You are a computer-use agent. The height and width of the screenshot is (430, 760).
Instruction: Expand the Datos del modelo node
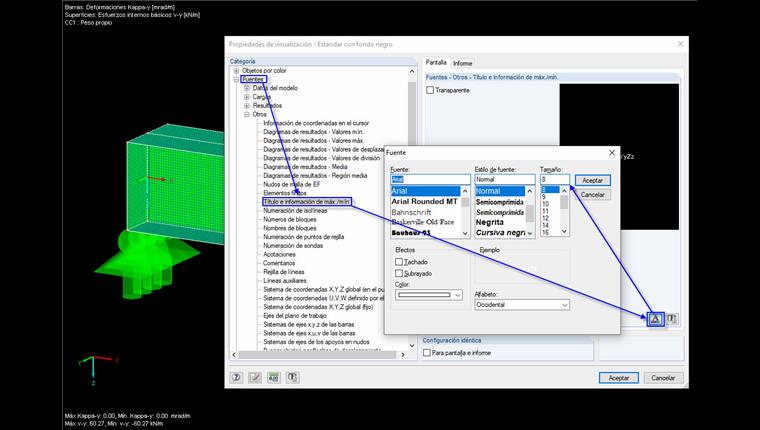point(247,88)
